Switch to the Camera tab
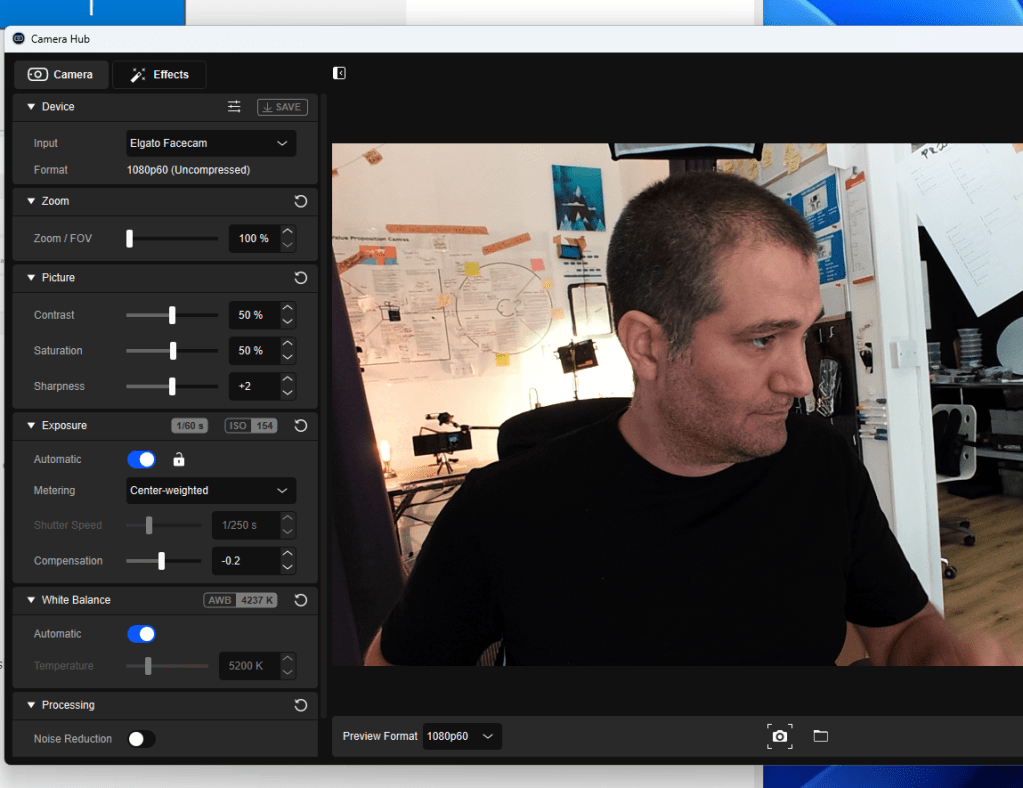Viewport: 1023px width, 788px height. click(x=61, y=74)
